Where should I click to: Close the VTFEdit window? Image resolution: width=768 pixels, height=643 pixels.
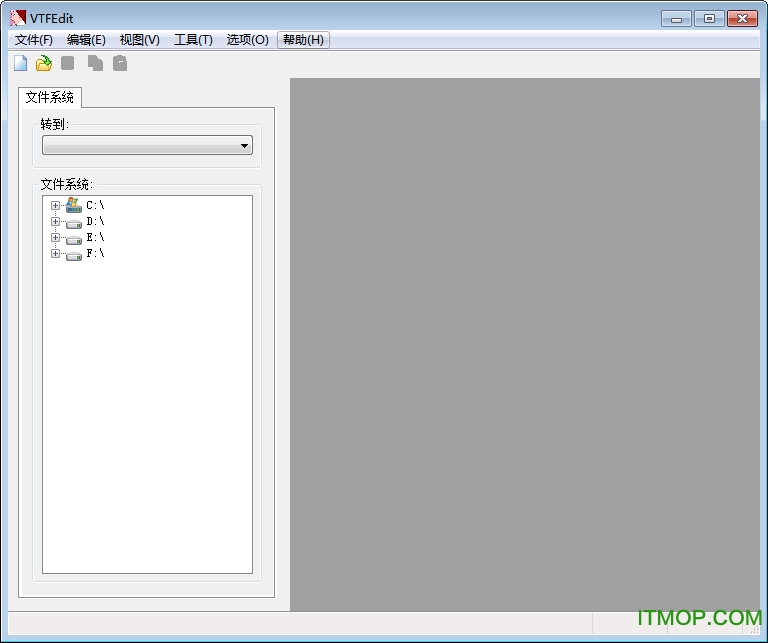(x=743, y=19)
